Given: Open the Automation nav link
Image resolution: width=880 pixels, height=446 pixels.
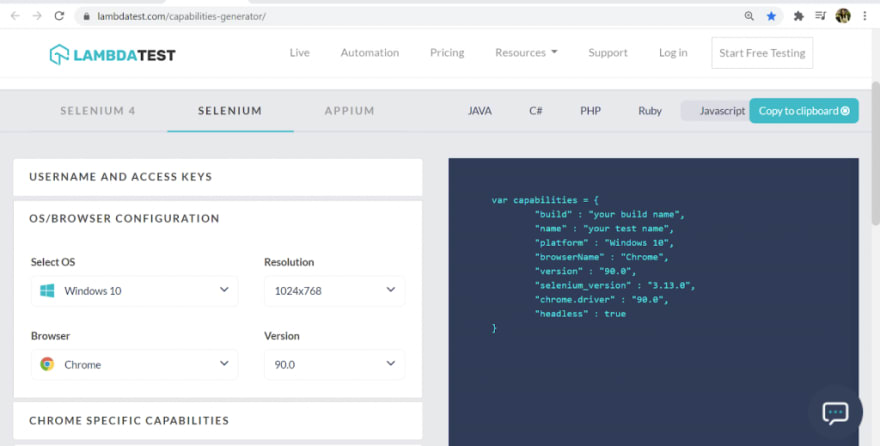Looking at the screenshot, I should pyautogui.click(x=370, y=52).
